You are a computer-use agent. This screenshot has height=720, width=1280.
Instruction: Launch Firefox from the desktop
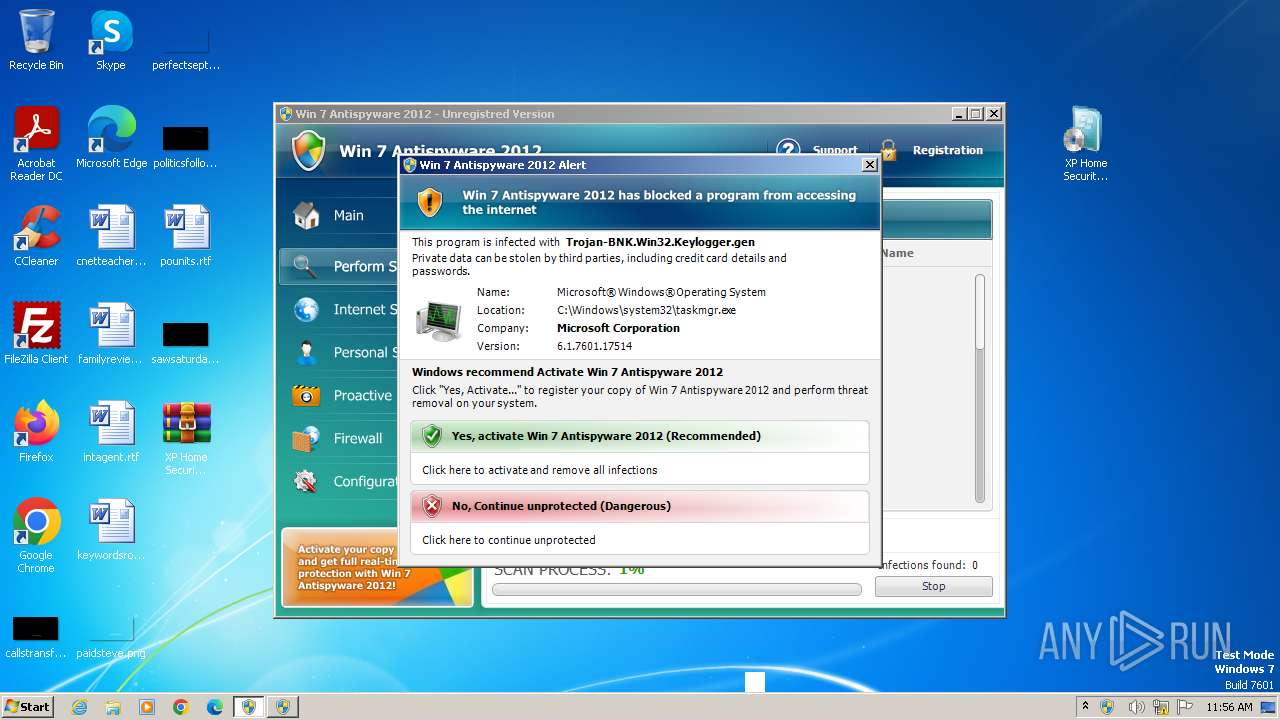[36, 432]
